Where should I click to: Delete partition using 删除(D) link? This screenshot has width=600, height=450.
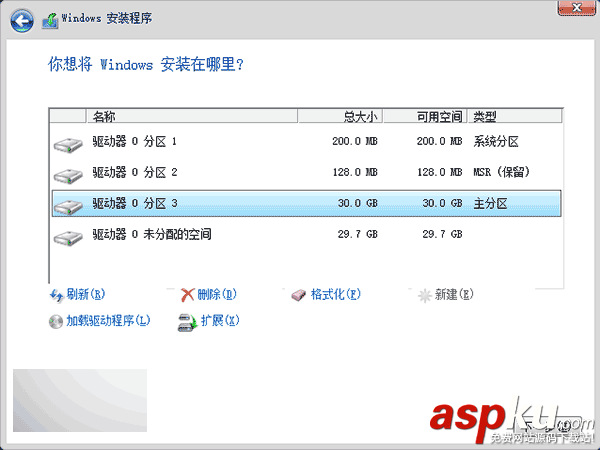pos(217,294)
